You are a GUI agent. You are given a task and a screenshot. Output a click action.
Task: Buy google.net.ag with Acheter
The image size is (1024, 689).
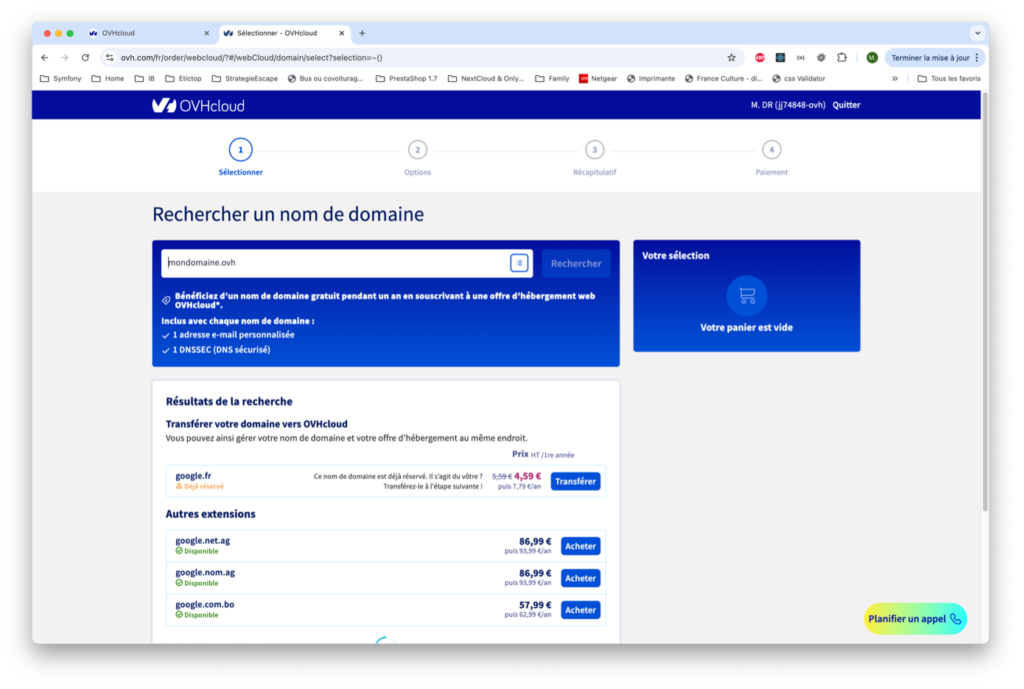point(580,546)
